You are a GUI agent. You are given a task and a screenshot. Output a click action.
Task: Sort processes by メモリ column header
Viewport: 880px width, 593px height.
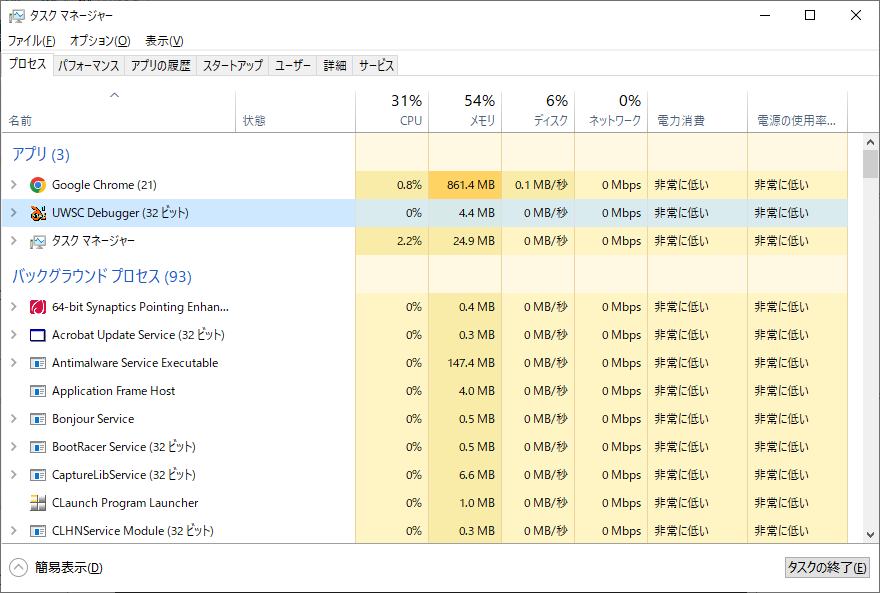click(x=465, y=112)
